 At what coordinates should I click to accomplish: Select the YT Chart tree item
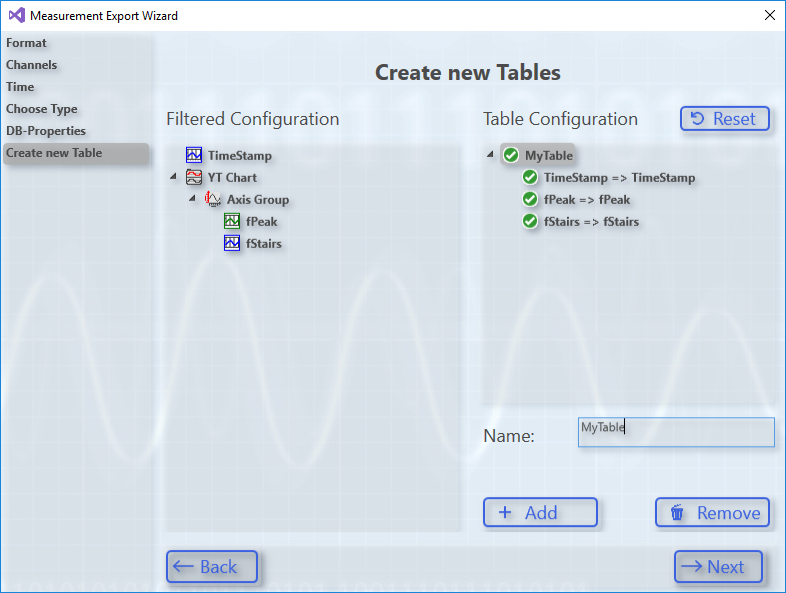[232, 178]
